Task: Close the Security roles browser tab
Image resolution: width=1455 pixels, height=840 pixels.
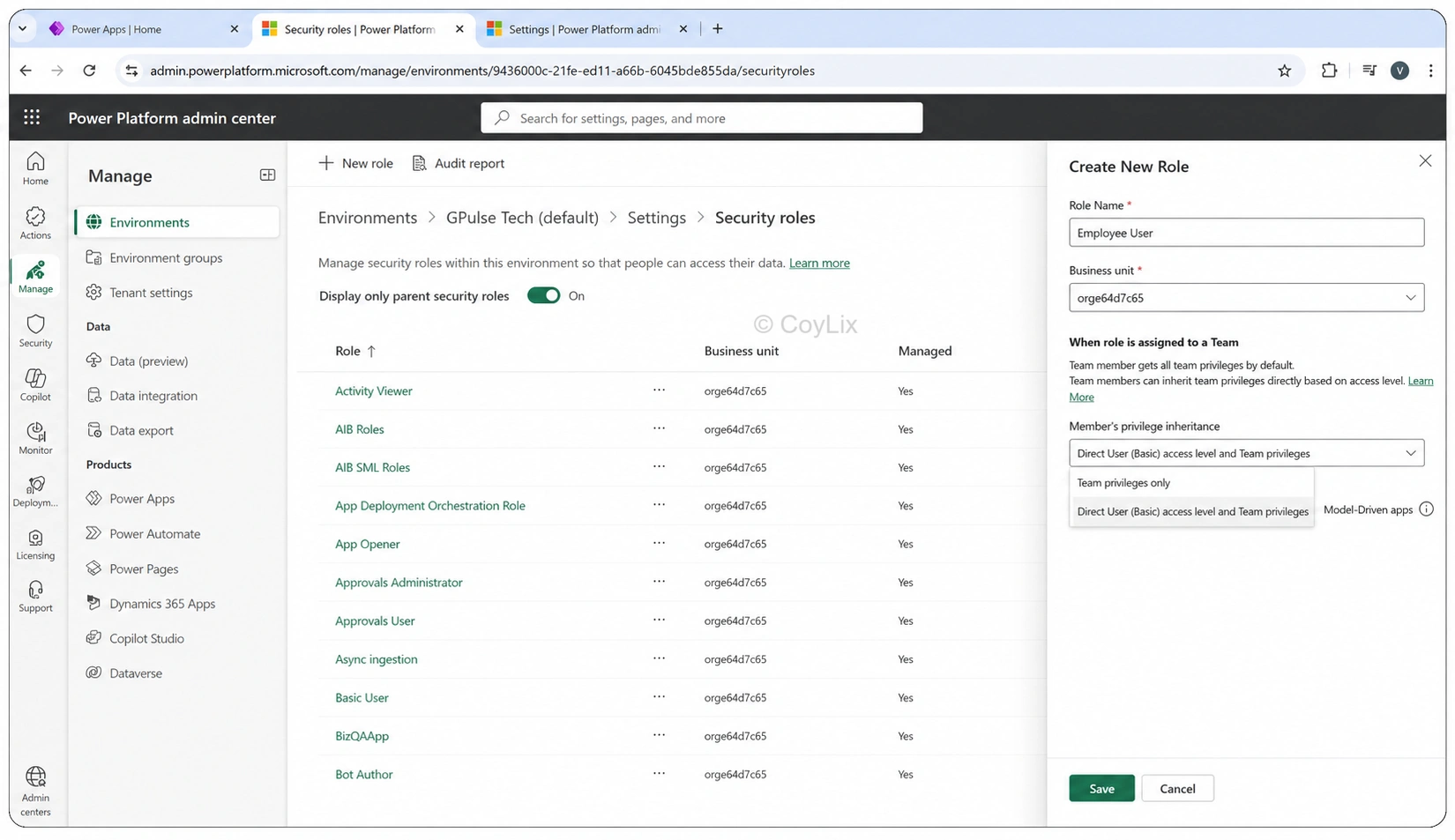Action: 459,29
